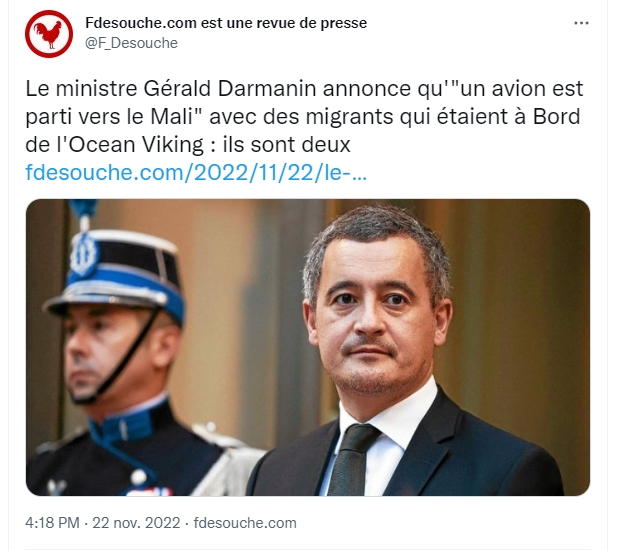Click the 22 nov. 2022 date
This screenshot has height=551, width=620.
tap(136, 523)
